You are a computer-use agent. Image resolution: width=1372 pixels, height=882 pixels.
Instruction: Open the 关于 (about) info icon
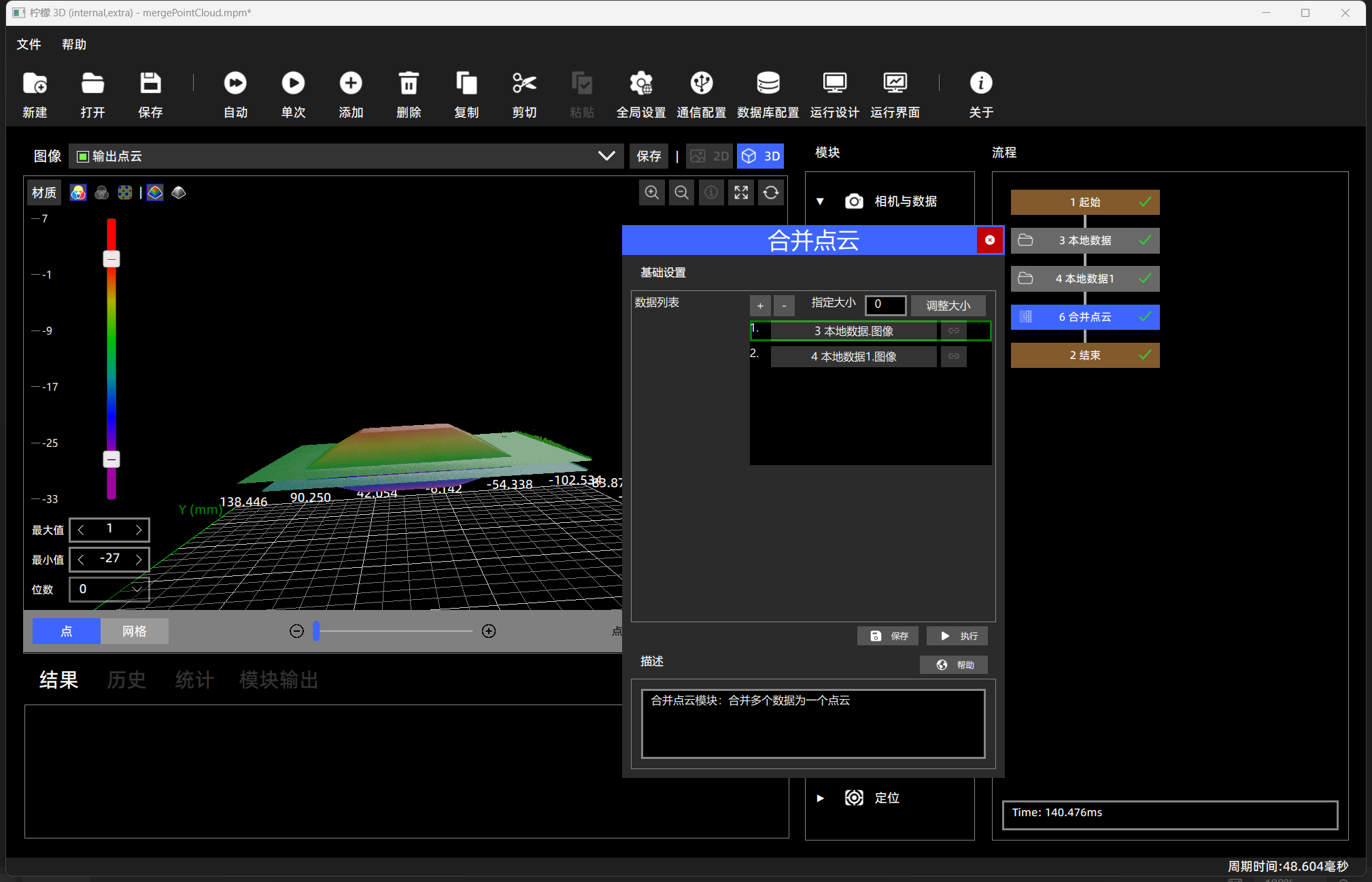point(981,94)
